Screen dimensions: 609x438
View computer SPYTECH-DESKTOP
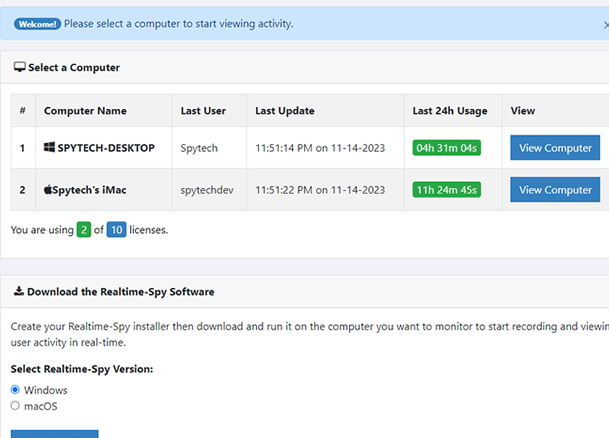point(555,148)
